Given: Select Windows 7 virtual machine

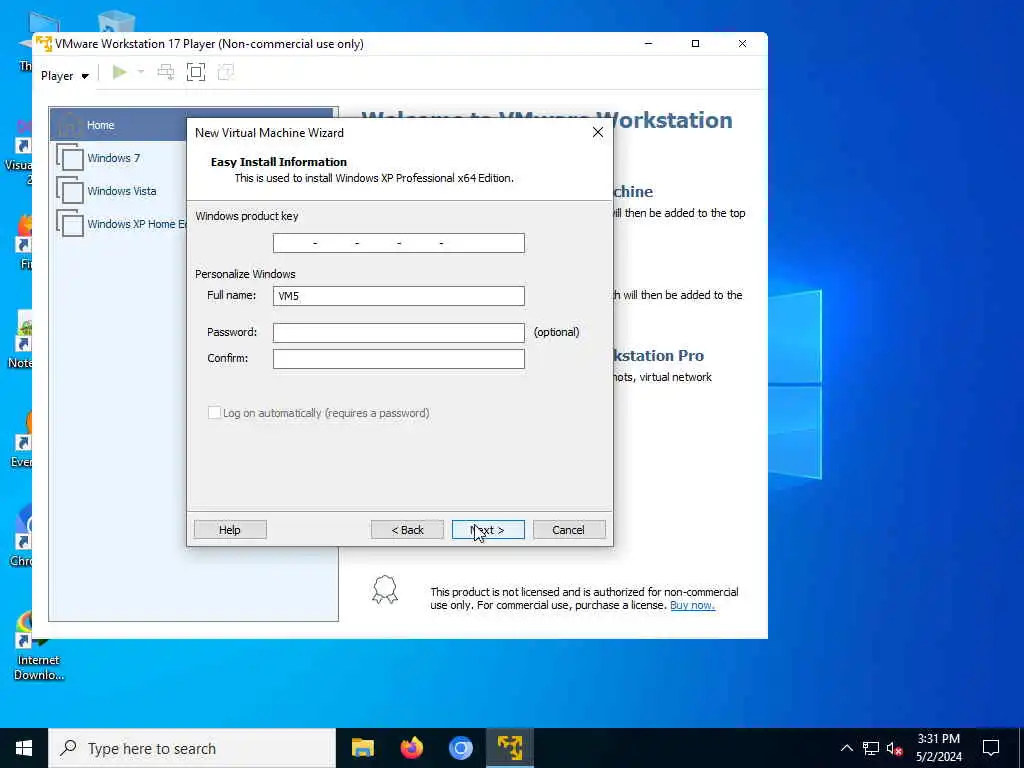Looking at the screenshot, I should pos(114,158).
